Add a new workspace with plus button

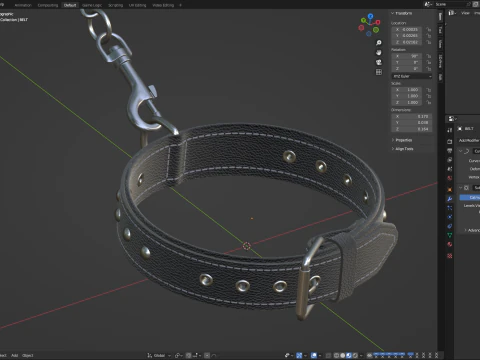(x=180, y=5)
